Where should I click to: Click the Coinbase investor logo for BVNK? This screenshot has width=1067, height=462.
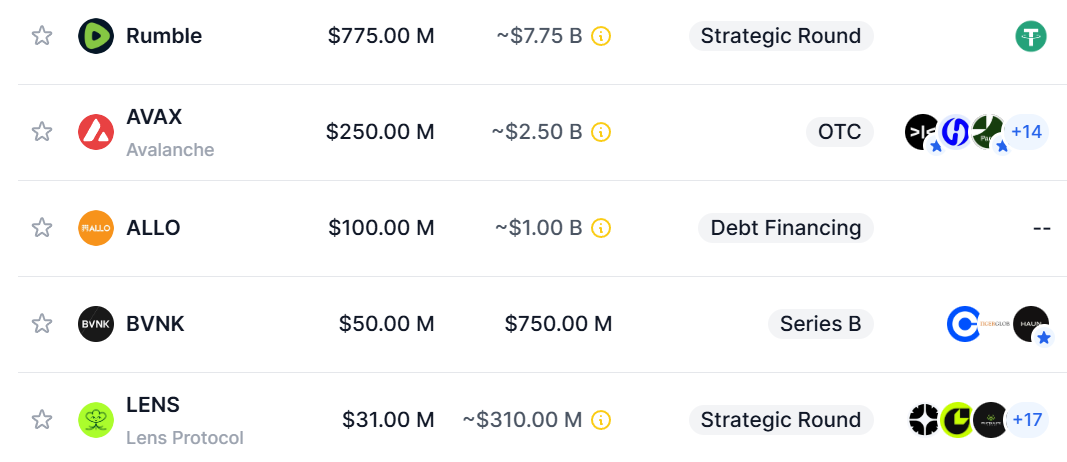963,324
